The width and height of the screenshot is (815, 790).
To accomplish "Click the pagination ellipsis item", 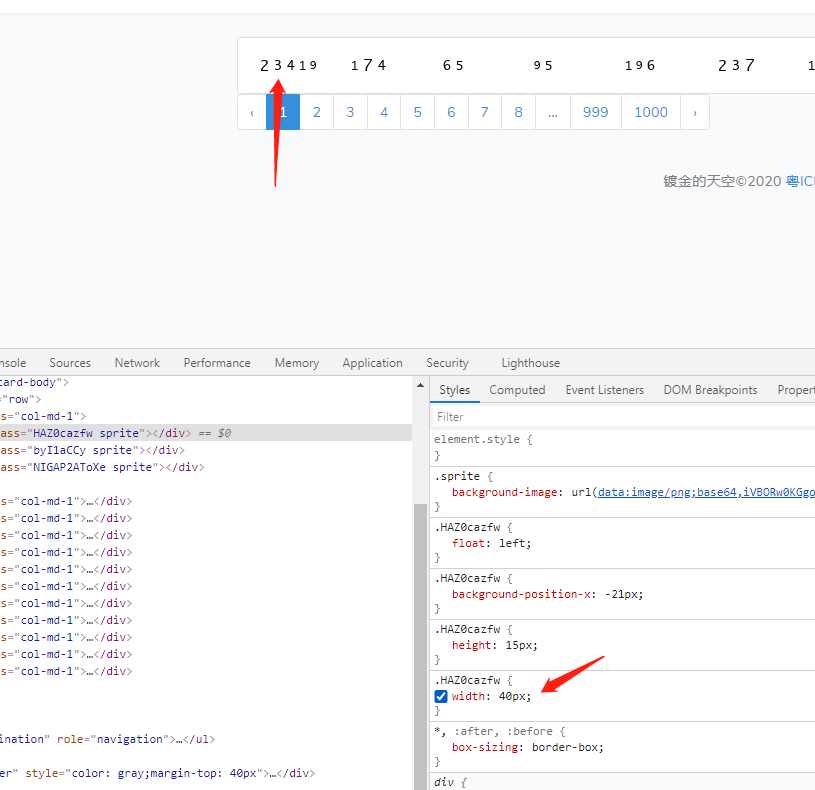I will (x=553, y=112).
